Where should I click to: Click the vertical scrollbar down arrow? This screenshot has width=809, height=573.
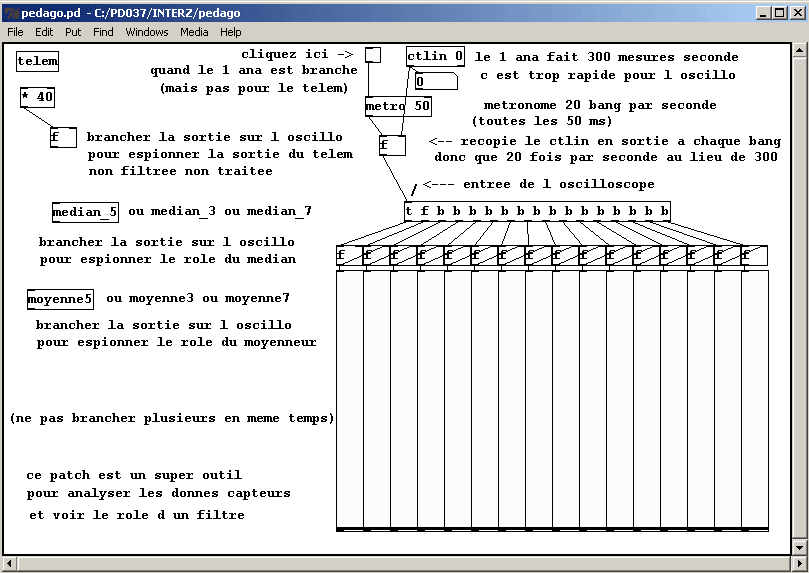[799, 546]
